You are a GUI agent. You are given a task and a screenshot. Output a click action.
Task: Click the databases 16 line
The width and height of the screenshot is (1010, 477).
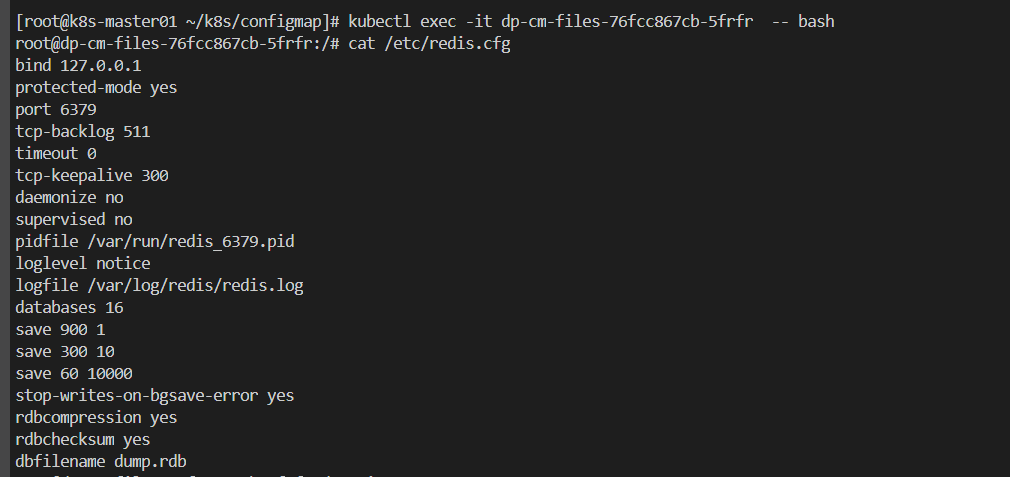click(69, 307)
